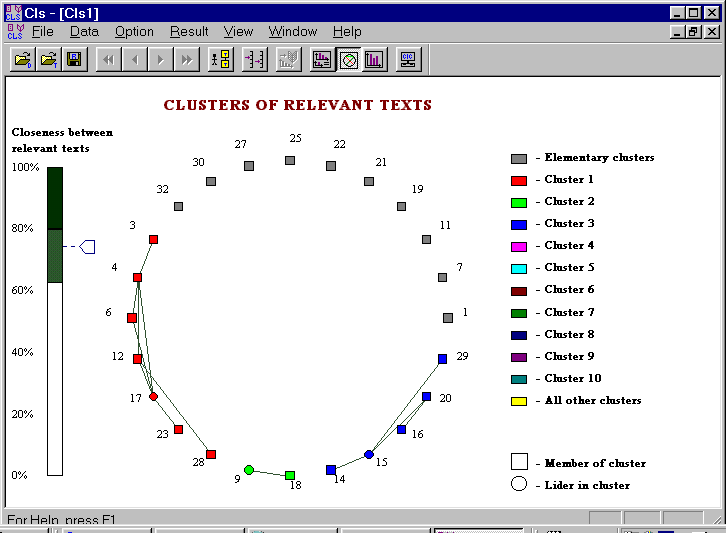Screen dimensions: 726x533
Task: Click the double left arrow rewind button
Action: 108,59
